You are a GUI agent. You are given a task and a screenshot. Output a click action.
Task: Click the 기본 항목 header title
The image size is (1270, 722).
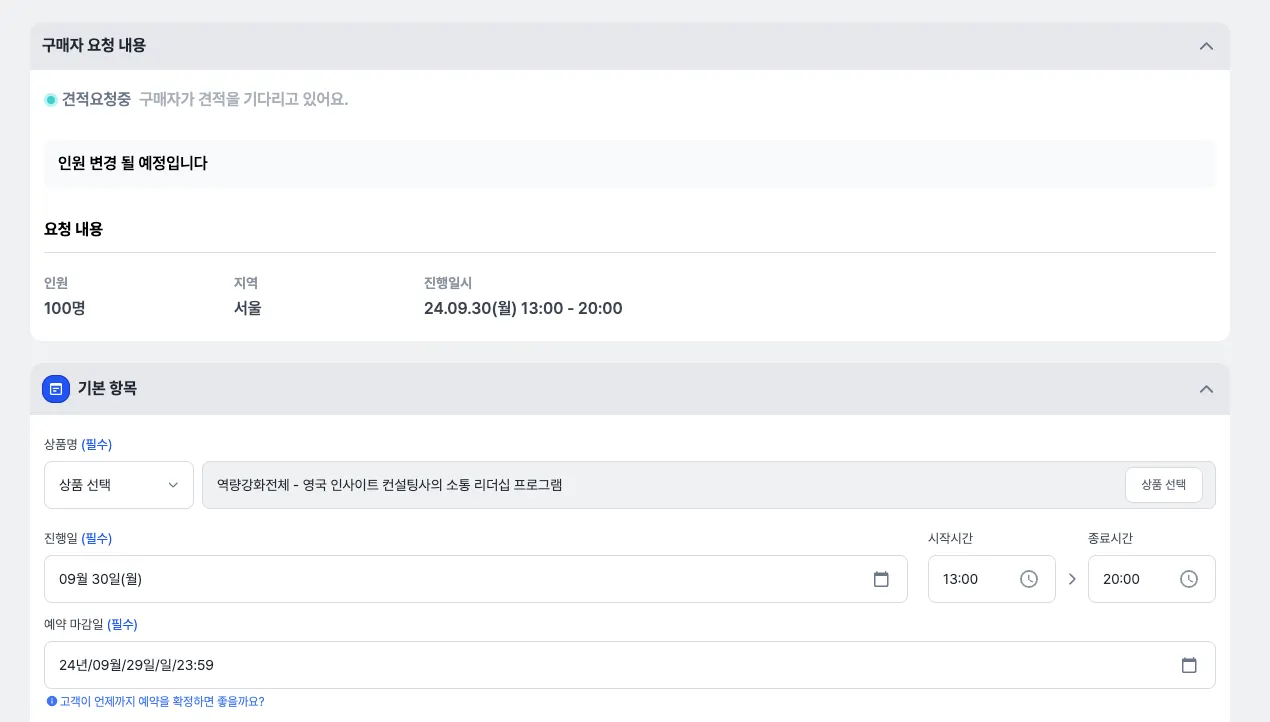pyautogui.click(x=107, y=389)
